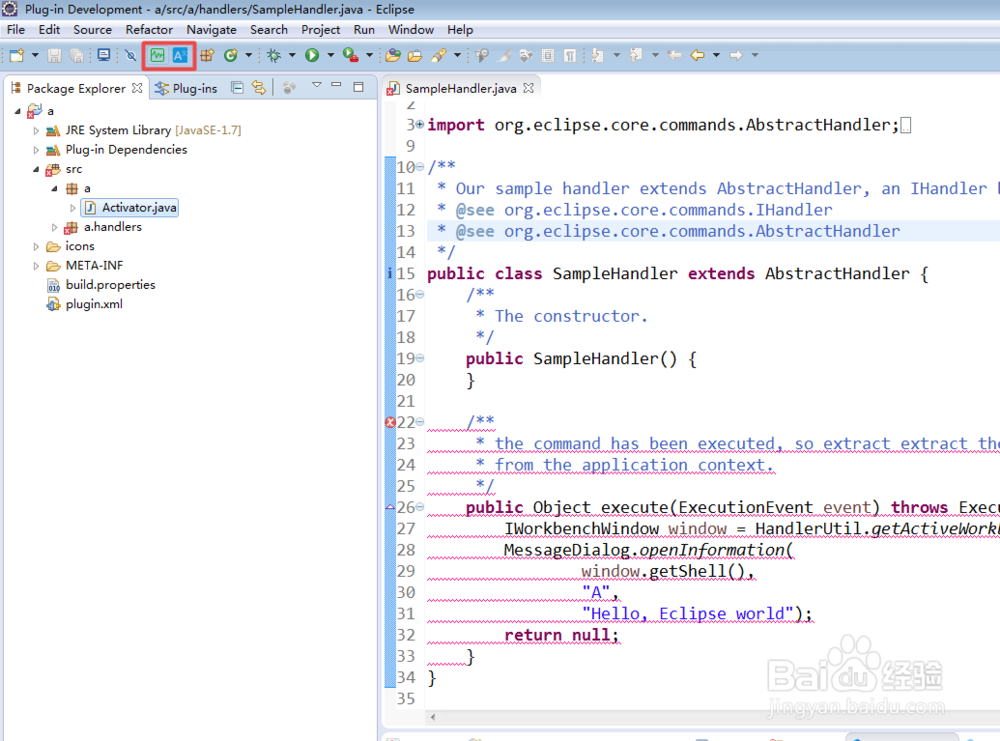Click the Last Edit Location arrow
This screenshot has height=741, width=1000.
click(674, 55)
